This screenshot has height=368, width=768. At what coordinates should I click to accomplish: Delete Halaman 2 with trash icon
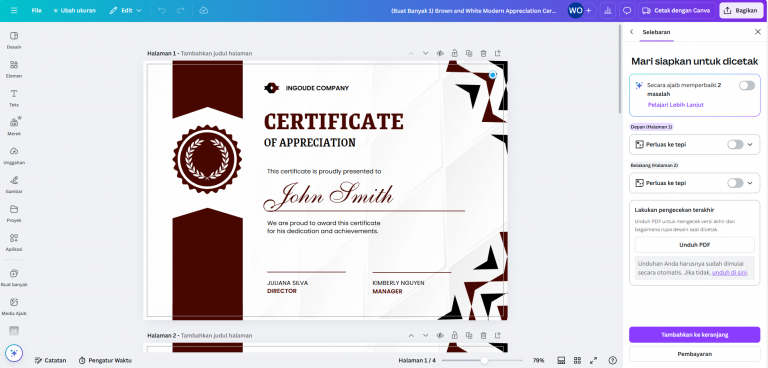pyautogui.click(x=483, y=336)
